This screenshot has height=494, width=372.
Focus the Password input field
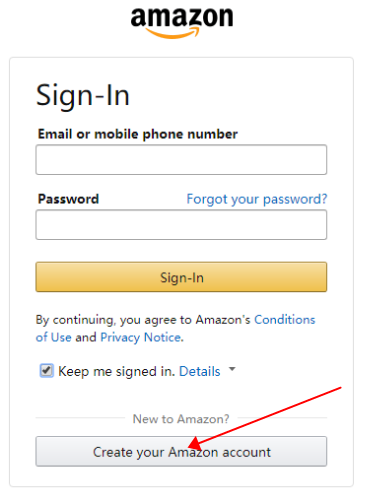(x=181, y=225)
